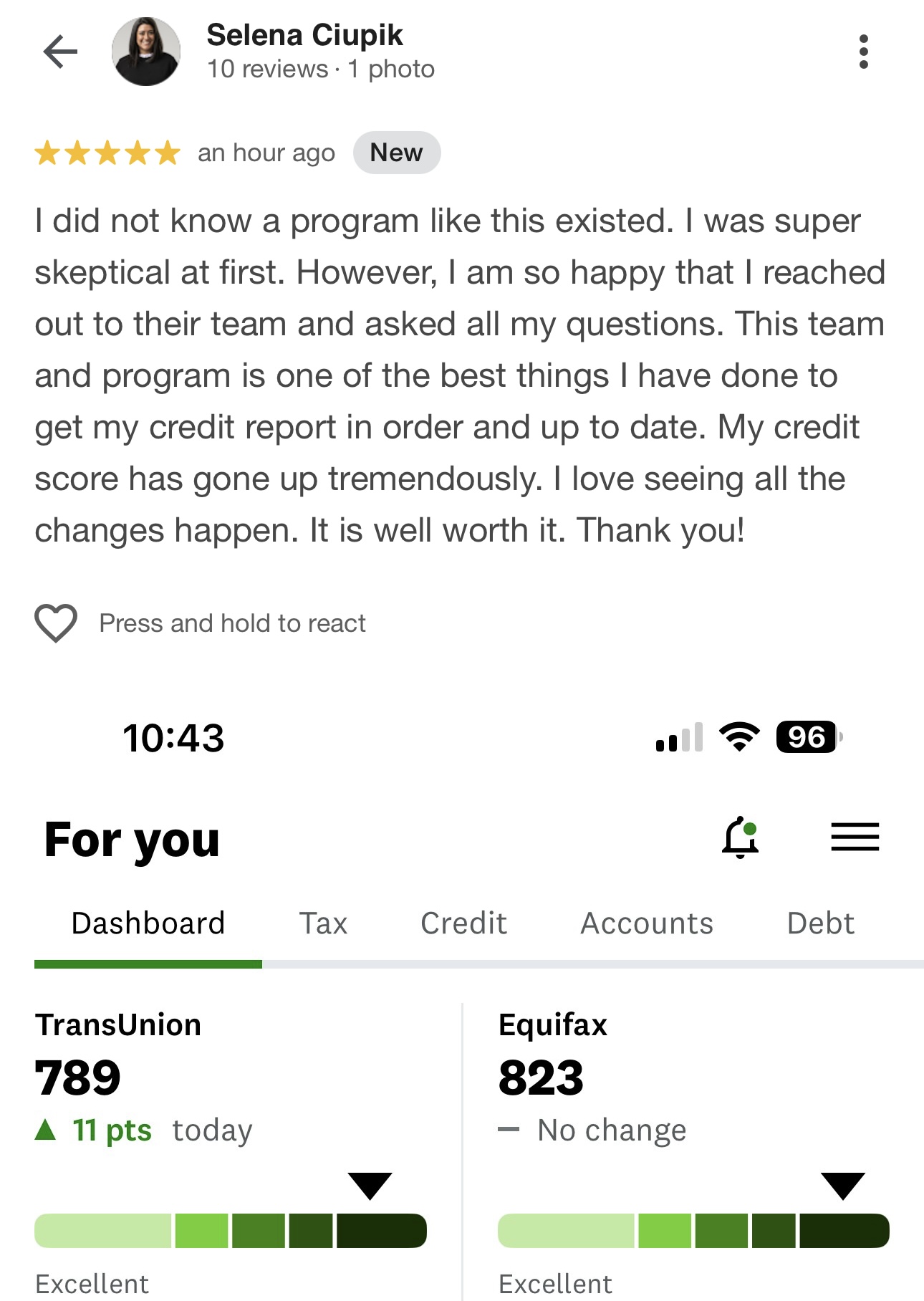924x1301 pixels.
Task: Open Selena Ciupik's profile name
Action: click(x=304, y=35)
